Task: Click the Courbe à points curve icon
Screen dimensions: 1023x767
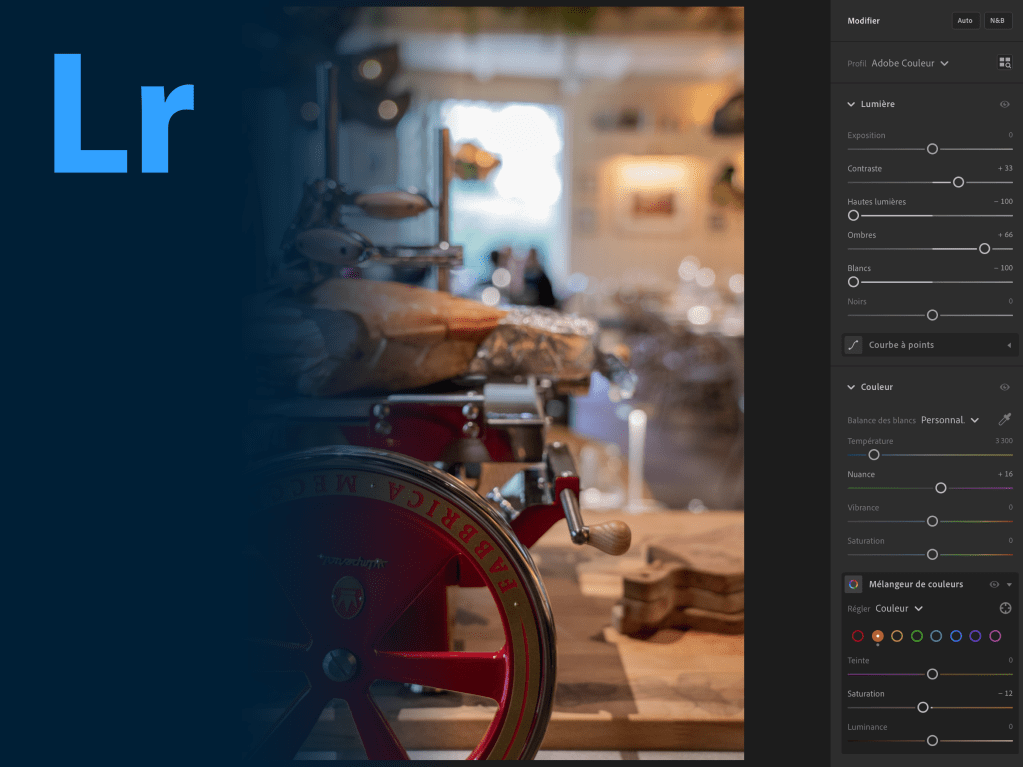Action: click(x=853, y=345)
